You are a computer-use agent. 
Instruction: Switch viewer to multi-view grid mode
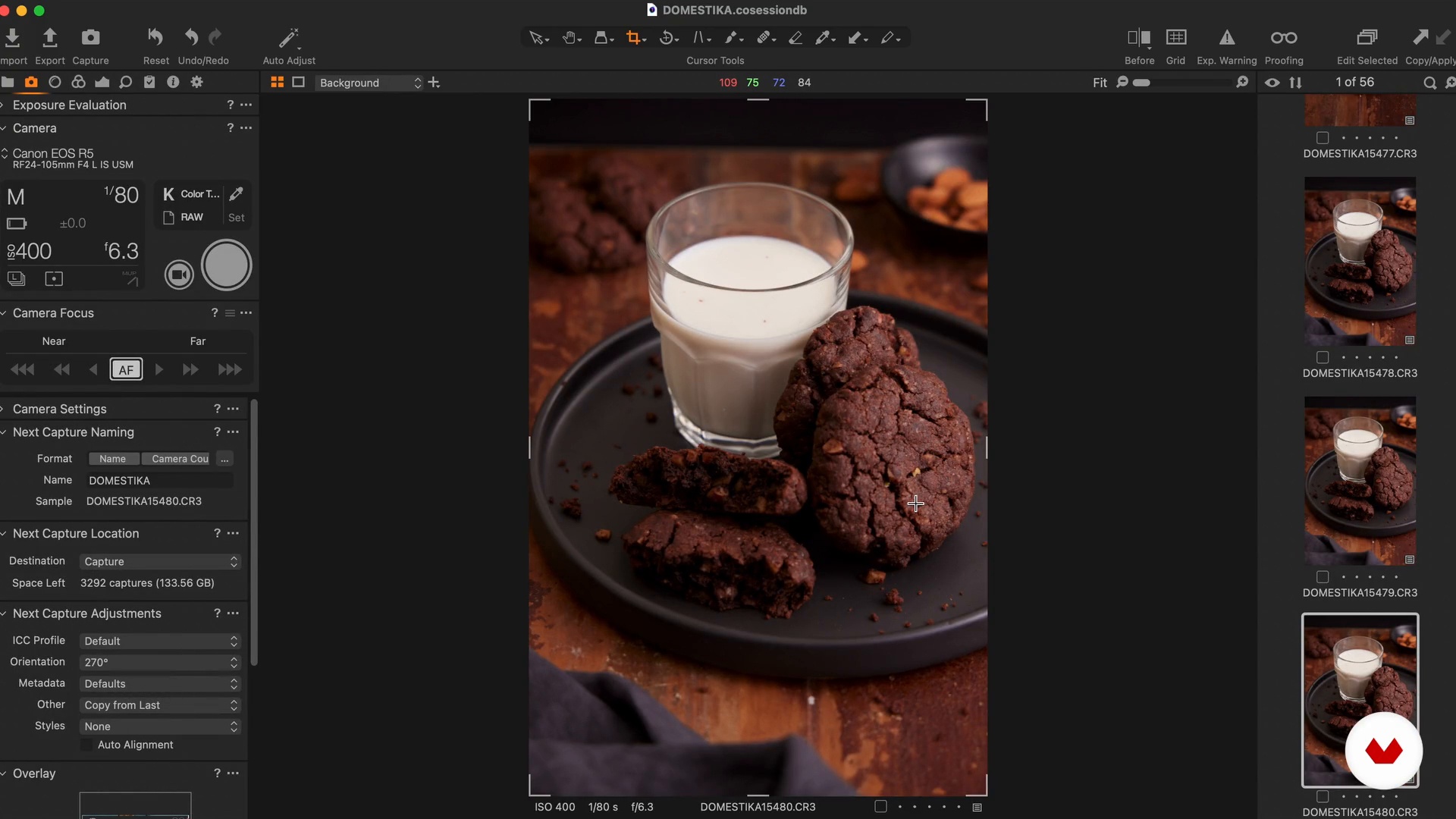[x=278, y=82]
